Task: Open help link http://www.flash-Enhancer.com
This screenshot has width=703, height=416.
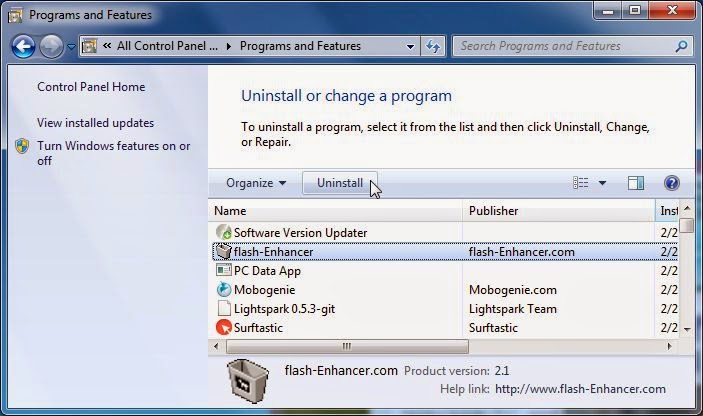Action: [x=580, y=389]
